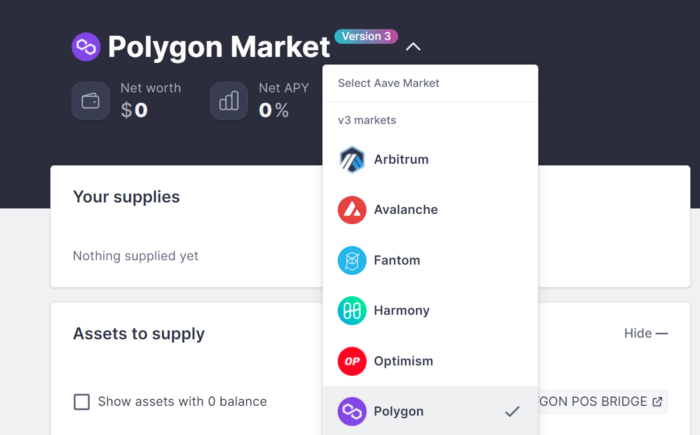Image resolution: width=700 pixels, height=435 pixels.
Task: Click the blue Fantom logo icon
Action: pos(352,260)
